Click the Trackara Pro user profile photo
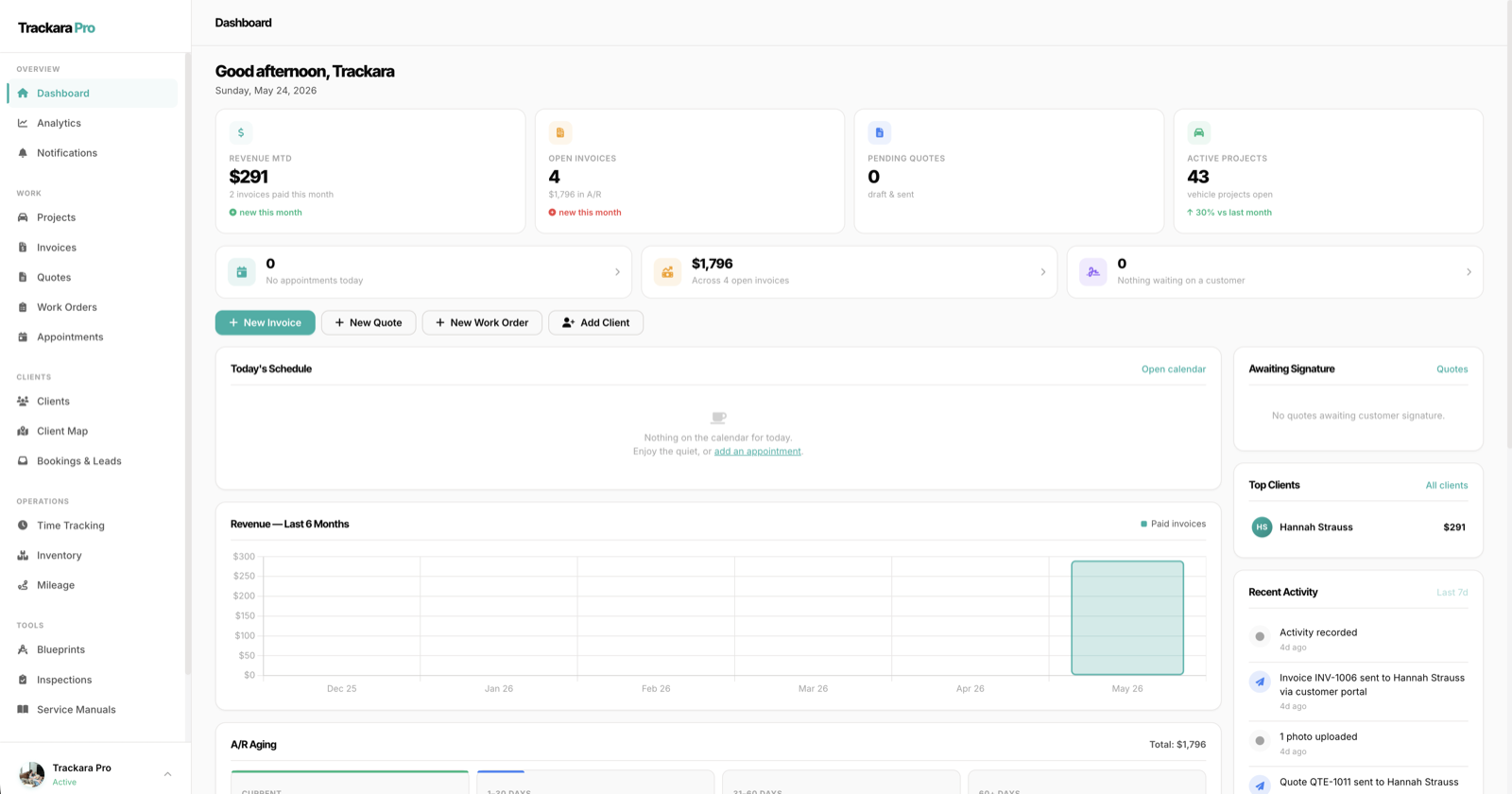The image size is (1512, 794). pyautogui.click(x=32, y=774)
